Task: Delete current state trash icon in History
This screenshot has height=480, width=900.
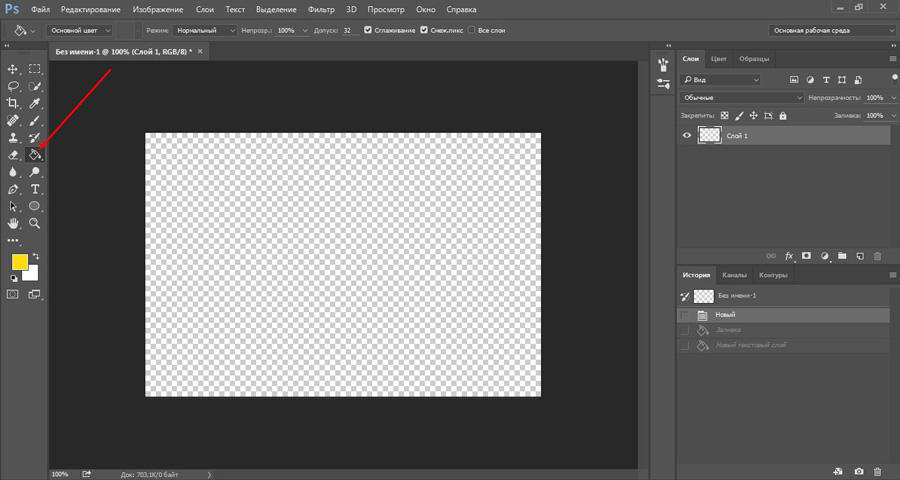Action: click(x=877, y=471)
